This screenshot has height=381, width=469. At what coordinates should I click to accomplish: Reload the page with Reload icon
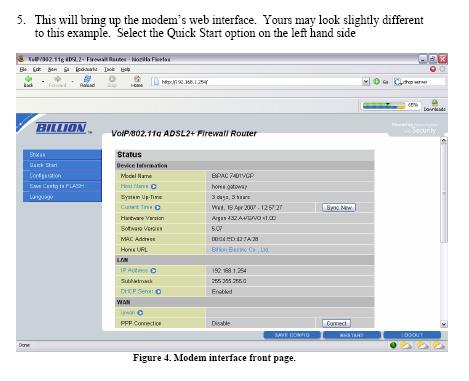pyautogui.click(x=87, y=79)
